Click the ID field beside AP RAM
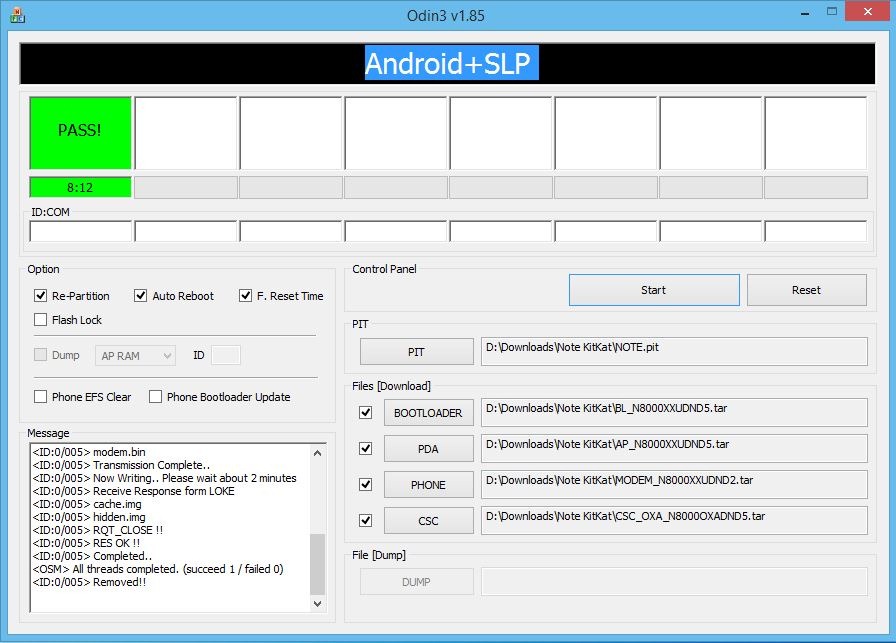Image resolution: width=896 pixels, height=643 pixels. click(x=226, y=355)
